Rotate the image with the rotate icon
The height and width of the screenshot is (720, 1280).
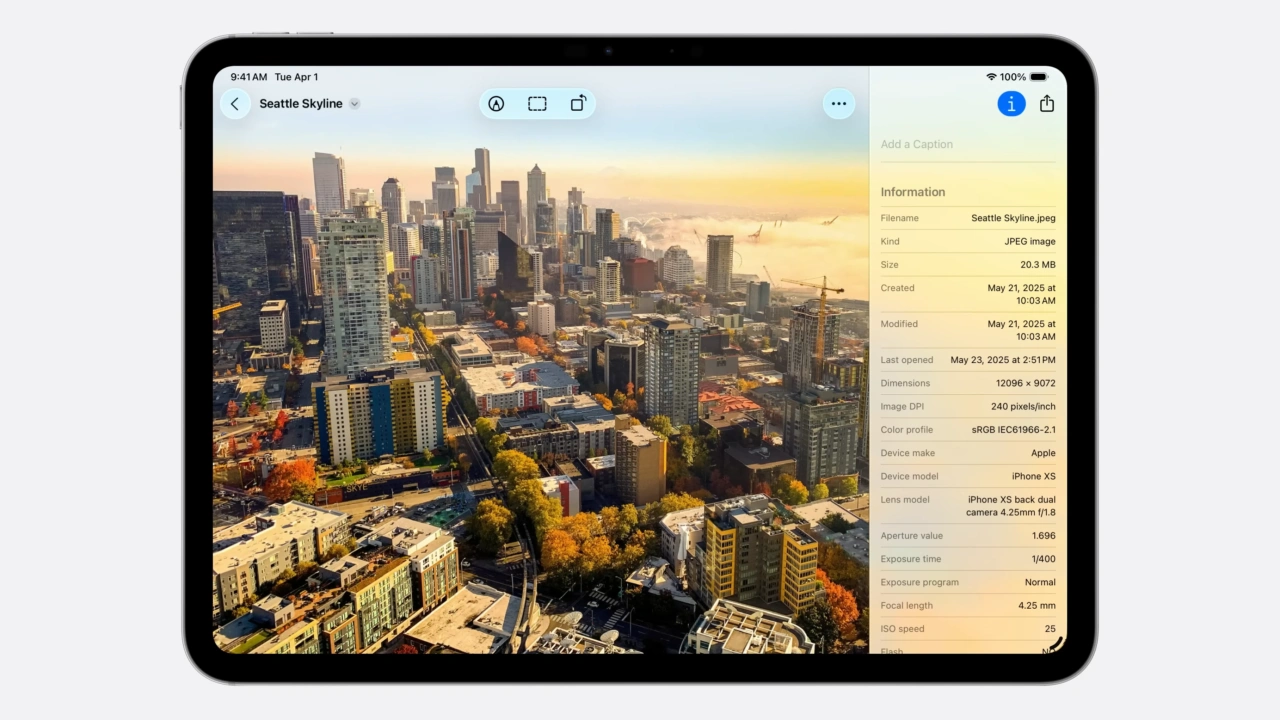coord(578,104)
